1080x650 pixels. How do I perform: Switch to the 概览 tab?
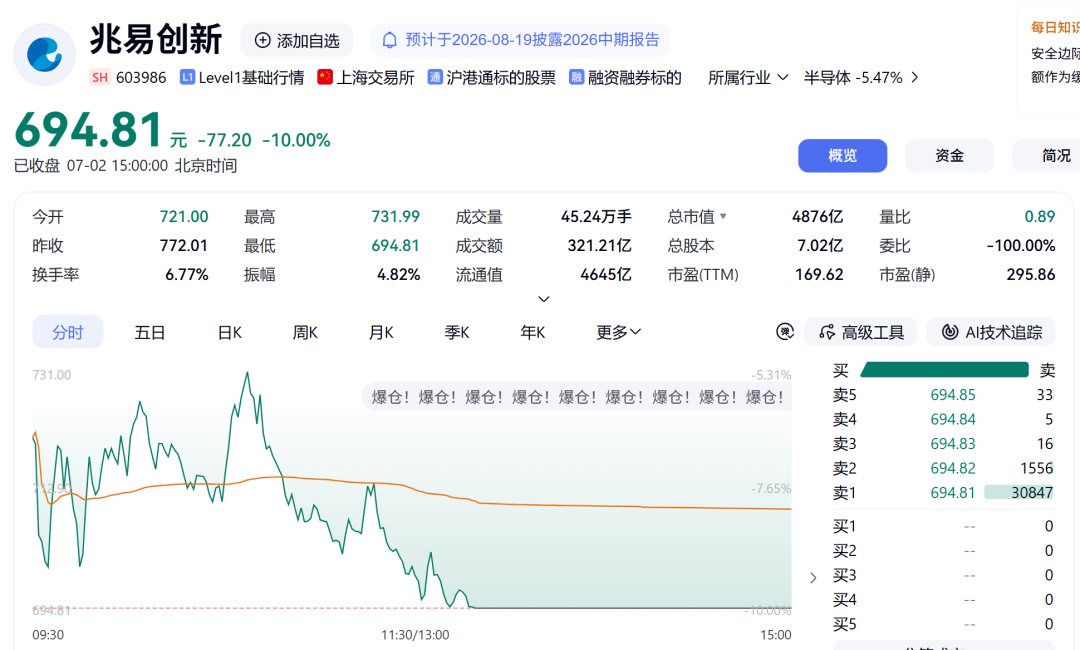pos(842,156)
